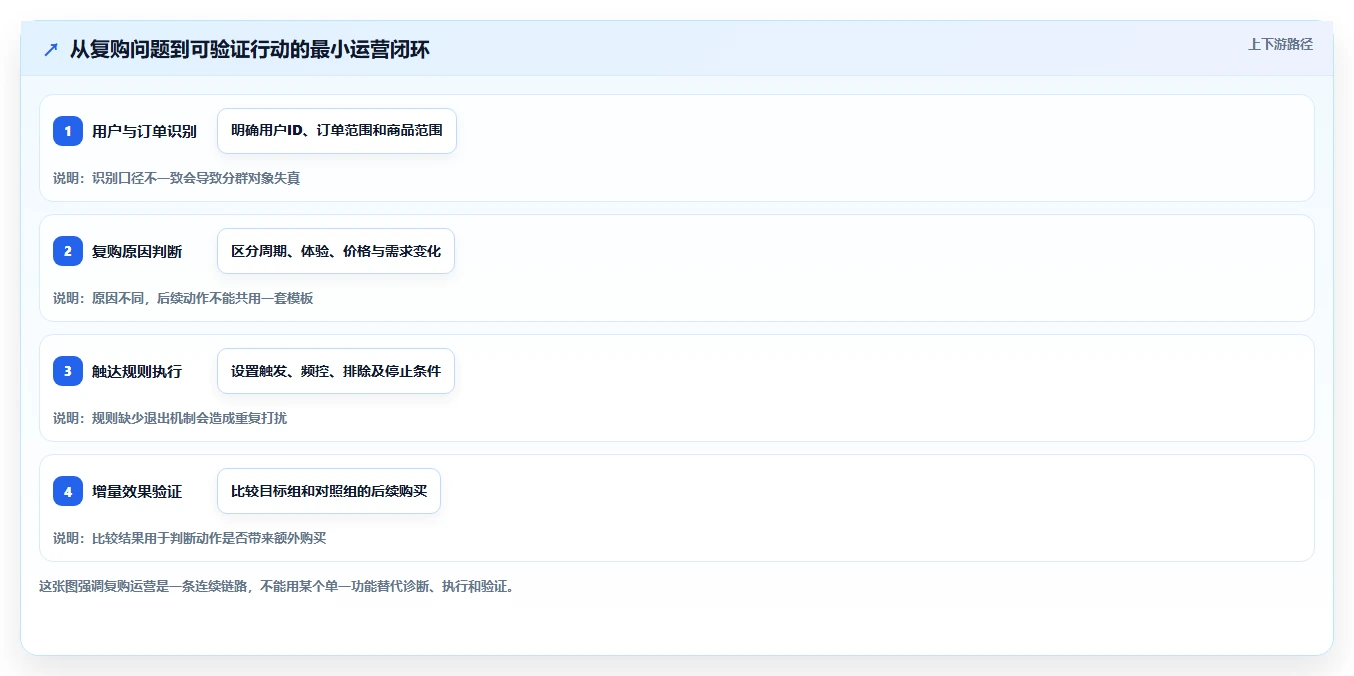Click the 上下游路径 label
This screenshot has width=1354, height=676.
[x=1280, y=44]
